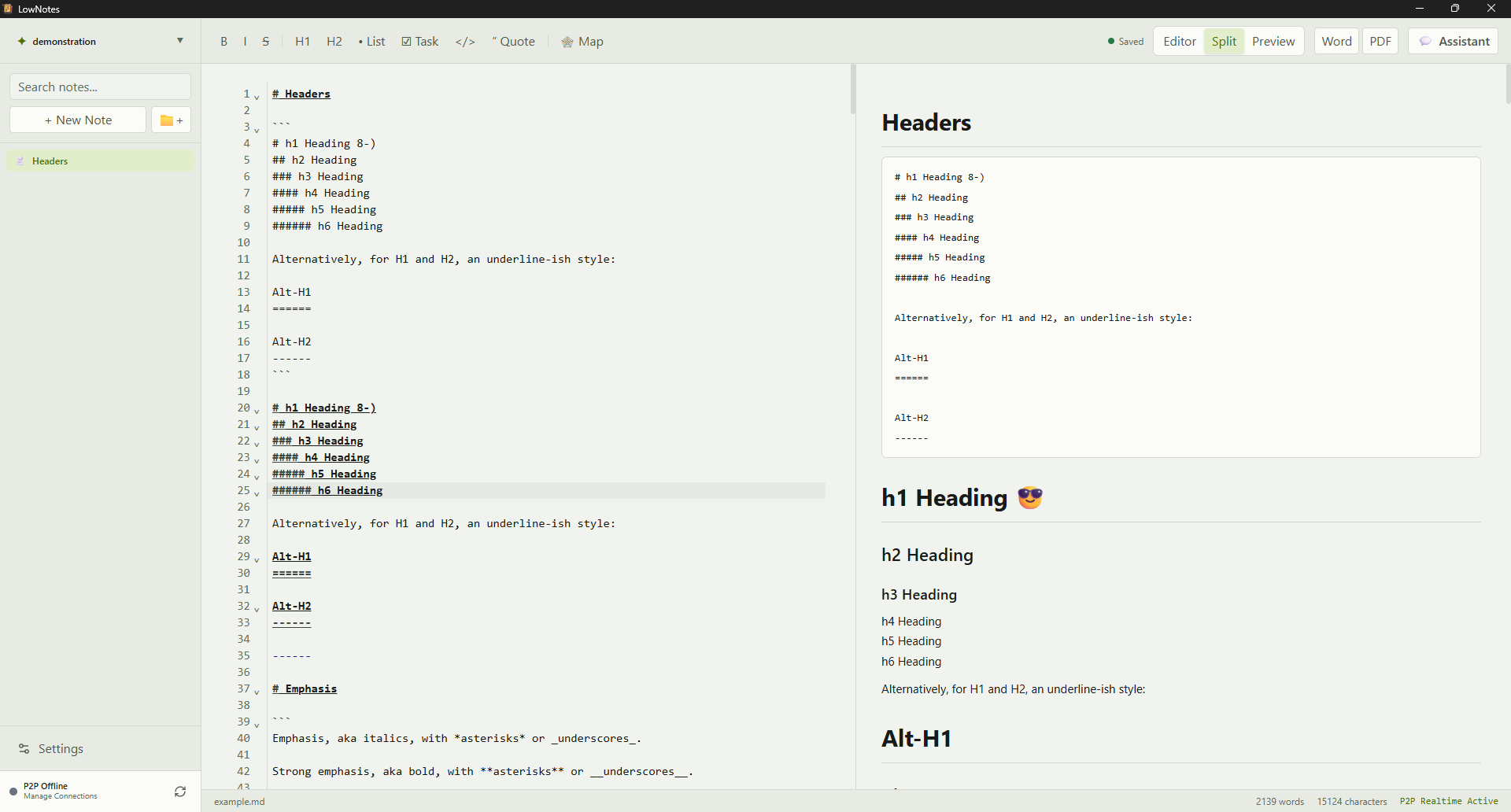Switch to Editor view mode
This screenshot has height=812, width=1511.
point(1179,42)
